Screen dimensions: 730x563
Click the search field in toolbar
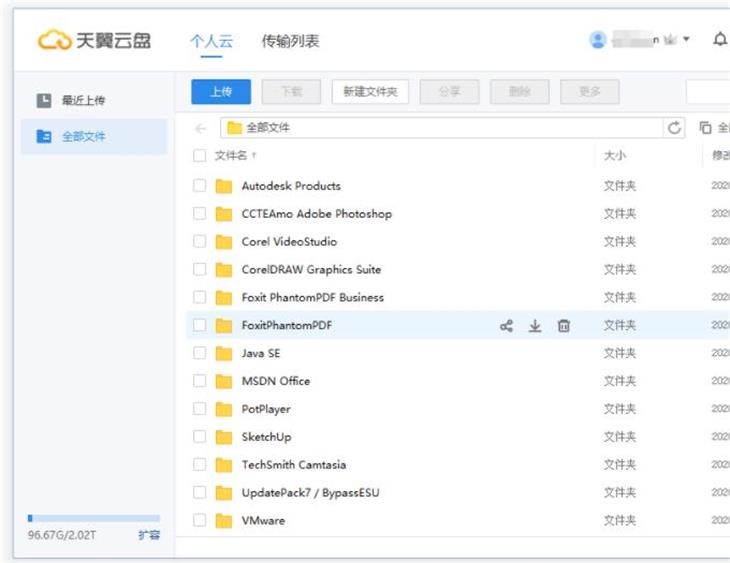[x=708, y=92]
